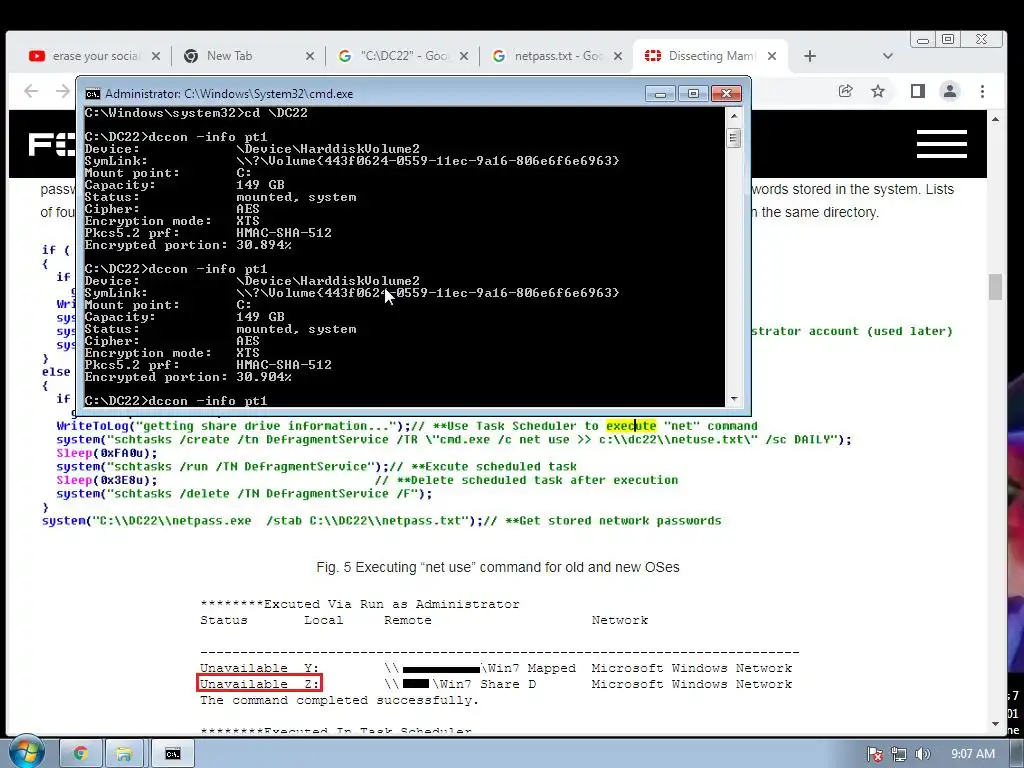This screenshot has width=1024, height=768.
Task: Click the 'Sleep(0xFA0u);' code line
Action: coord(107,453)
